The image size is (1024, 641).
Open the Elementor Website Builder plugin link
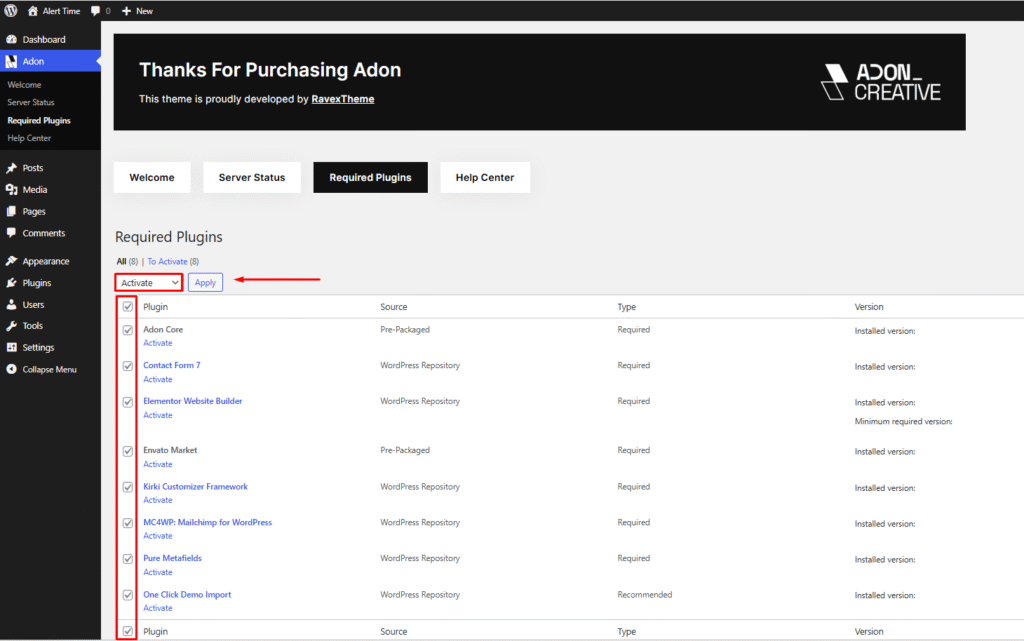(x=193, y=401)
